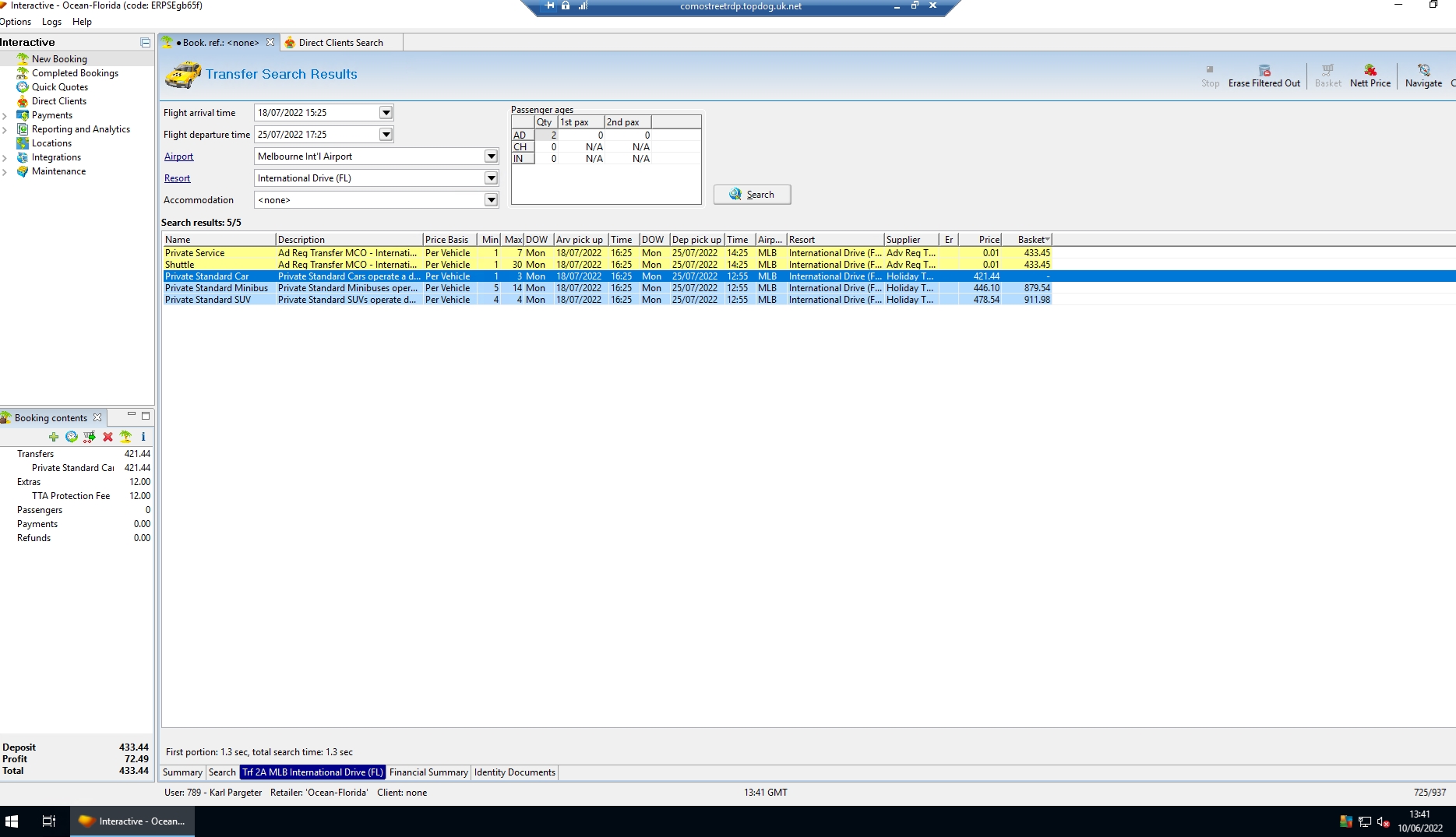Viewport: 1456px width, 837px height.
Task: Click the Navigate compass icon
Action: [x=1423, y=71]
